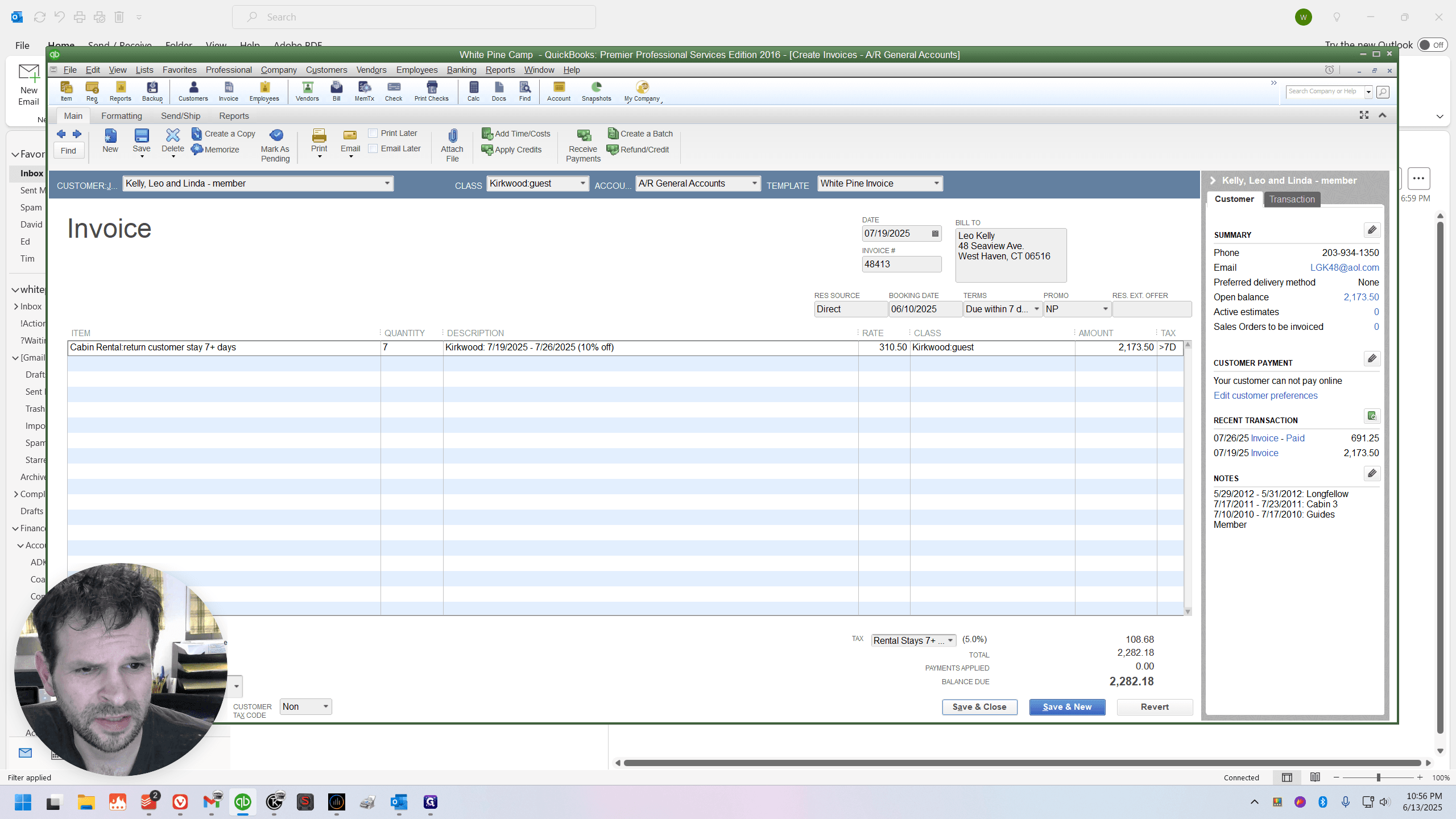Click Receive Payments icon
This screenshot has height=819, width=1456.
pos(583,146)
